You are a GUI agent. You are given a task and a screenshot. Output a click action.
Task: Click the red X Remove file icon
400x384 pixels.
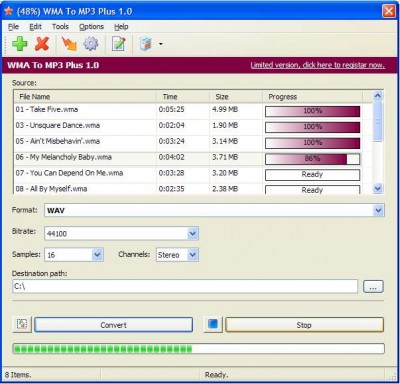pyautogui.click(x=42, y=44)
